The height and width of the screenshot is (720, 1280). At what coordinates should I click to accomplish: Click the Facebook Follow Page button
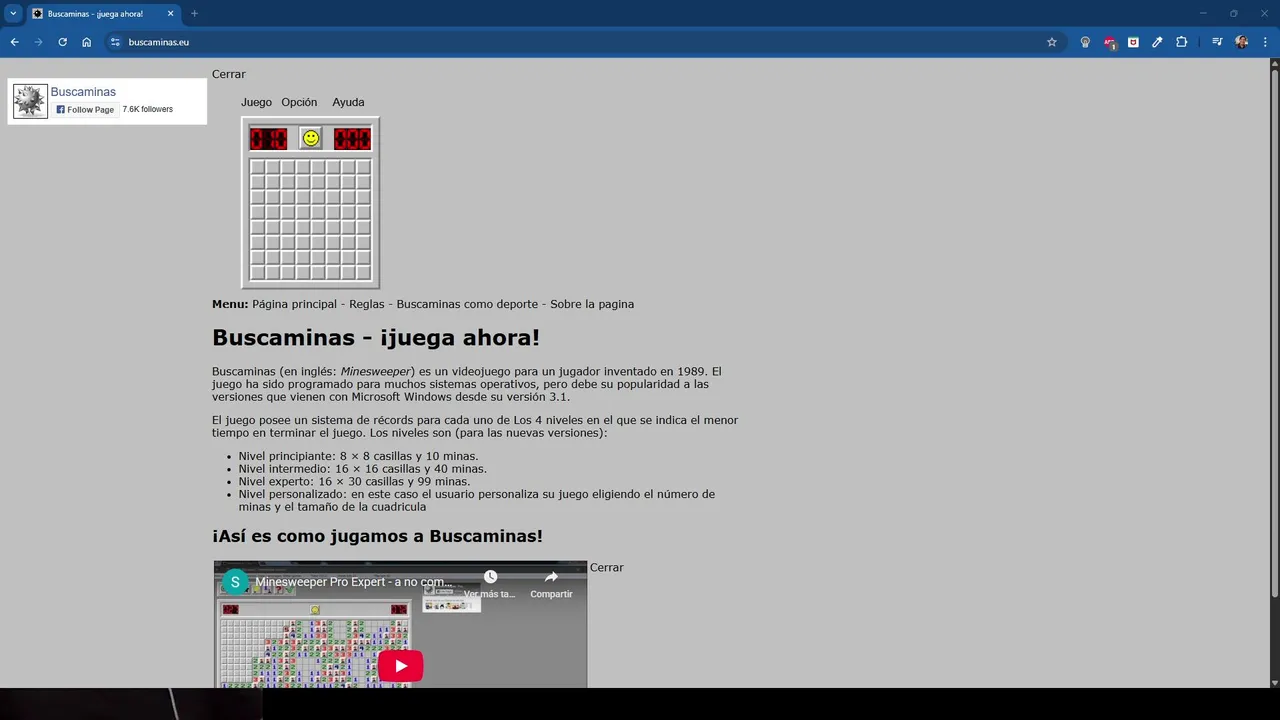85,109
